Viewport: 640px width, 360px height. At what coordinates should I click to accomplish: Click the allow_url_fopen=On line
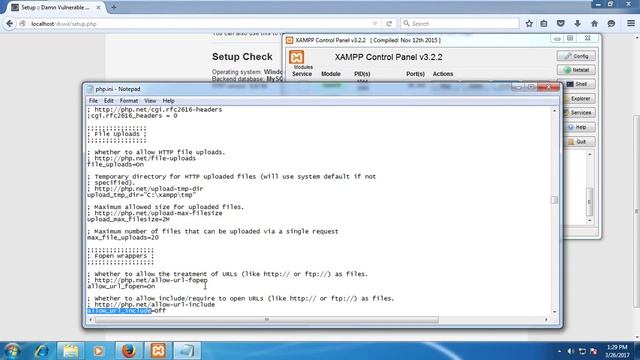coord(121,287)
